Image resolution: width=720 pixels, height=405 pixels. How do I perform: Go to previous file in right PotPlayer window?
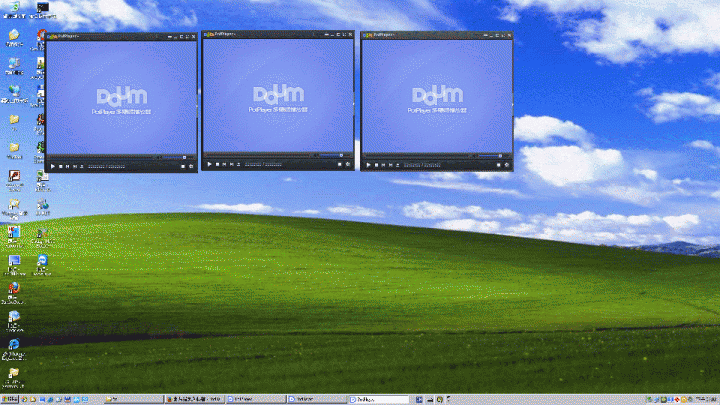click(x=383, y=165)
